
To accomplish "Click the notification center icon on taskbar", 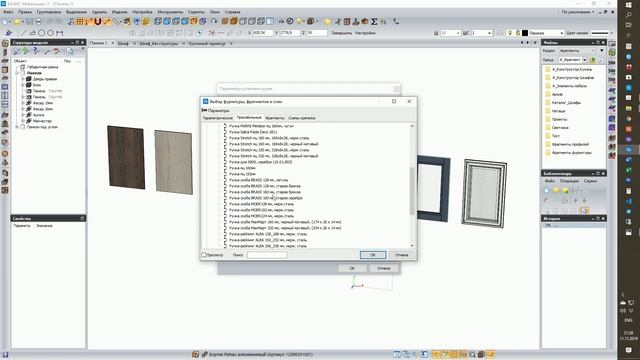I will coord(629,351).
